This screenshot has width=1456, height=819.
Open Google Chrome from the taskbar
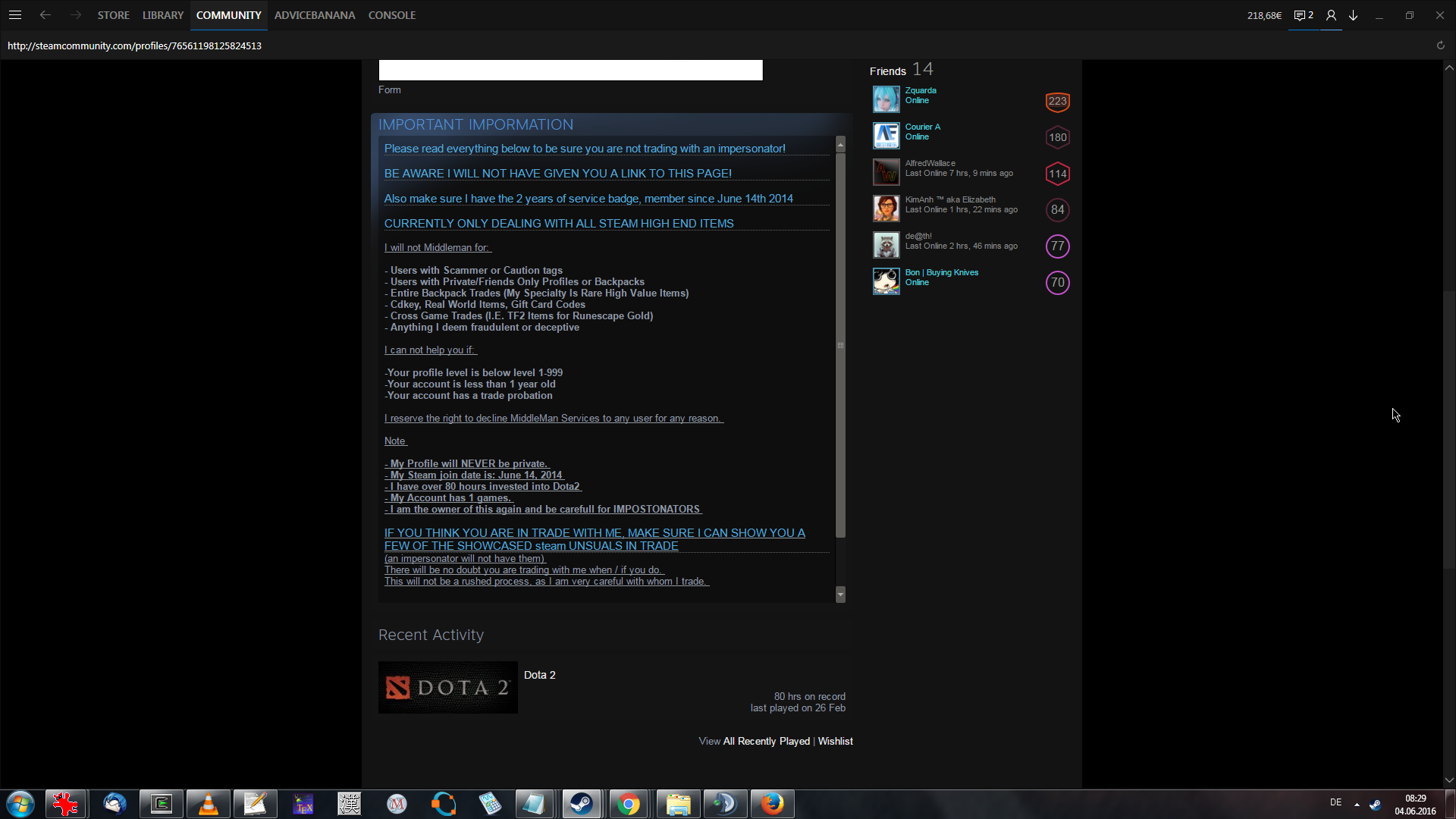pyautogui.click(x=628, y=803)
